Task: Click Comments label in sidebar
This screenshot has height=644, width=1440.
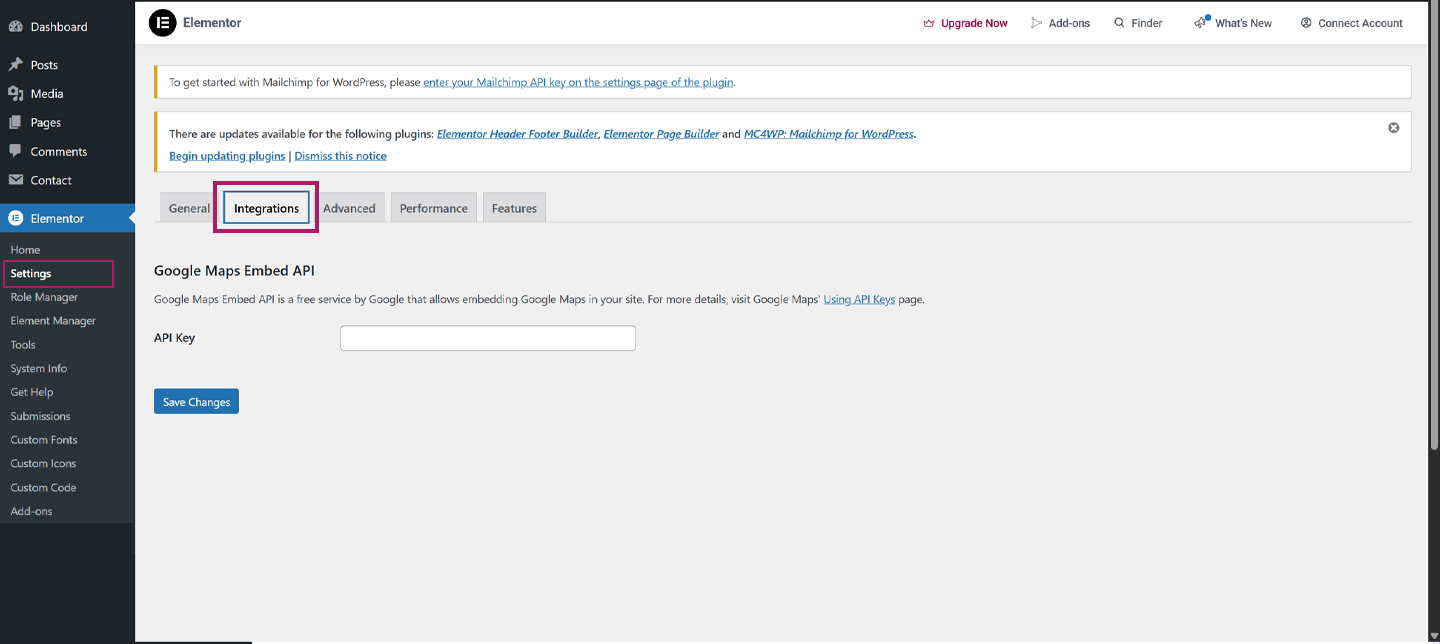Action: 59,152
